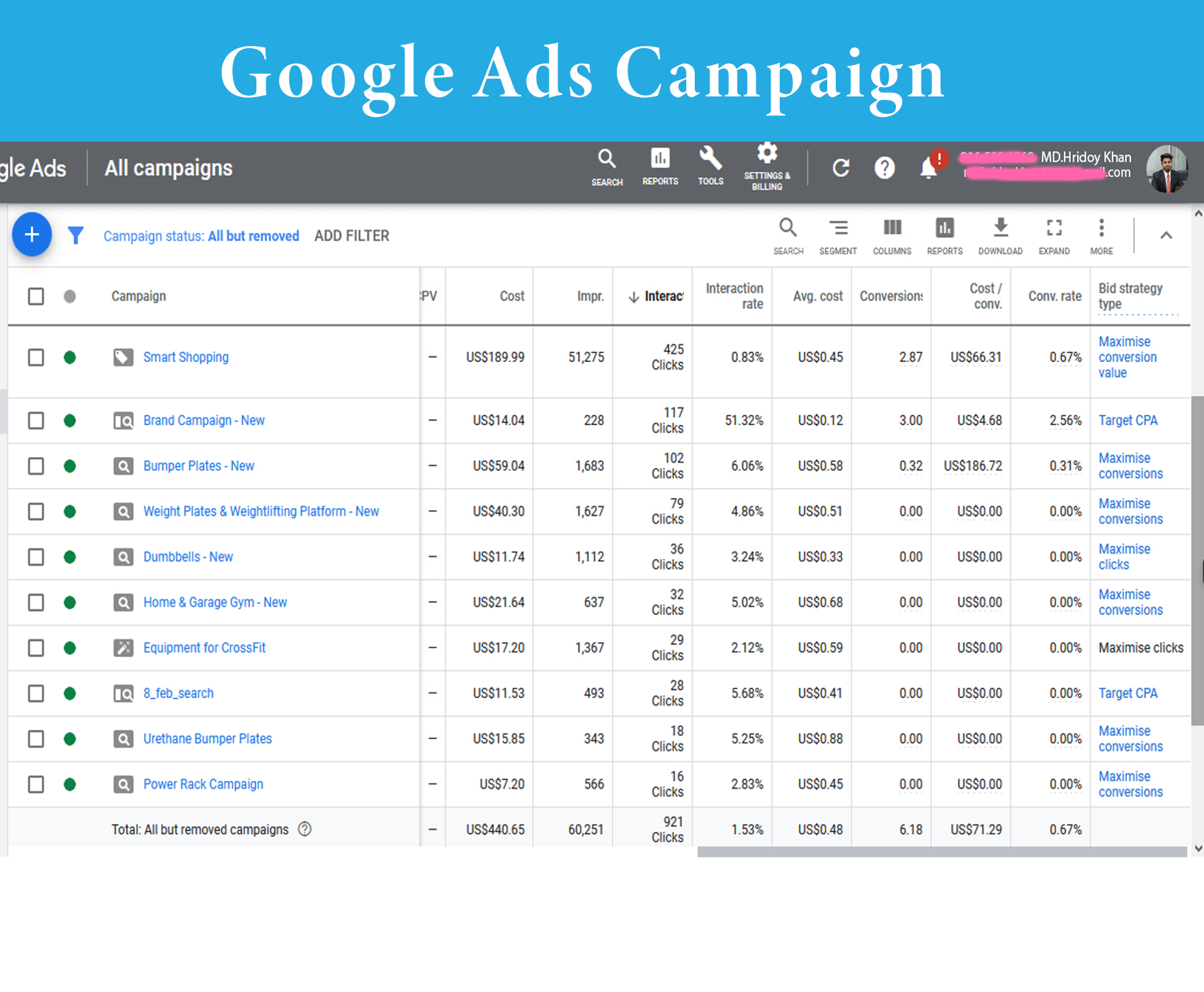Tick the Smart Shopping campaign checkbox
The width and height of the screenshot is (1204, 992).
click(36, 357)
